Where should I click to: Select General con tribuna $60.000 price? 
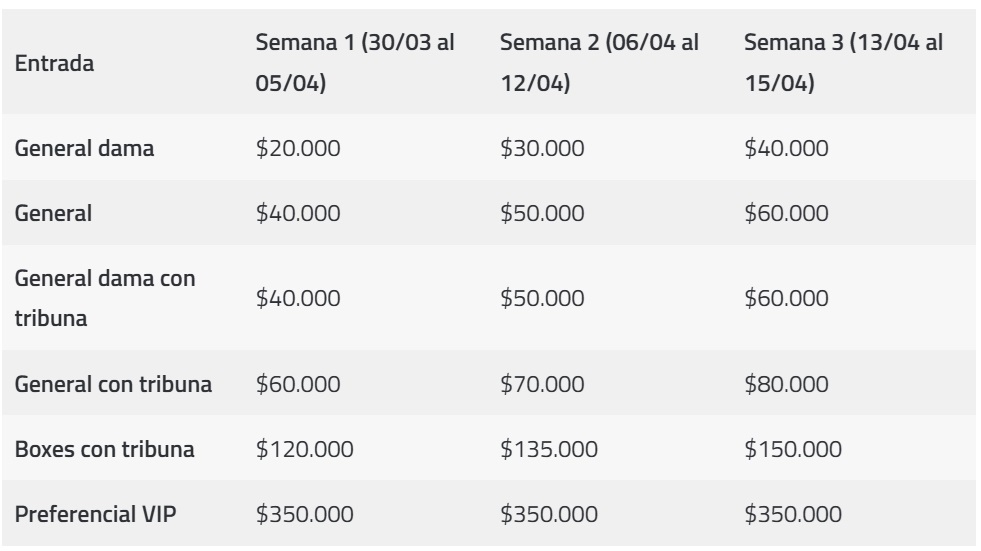298,384
